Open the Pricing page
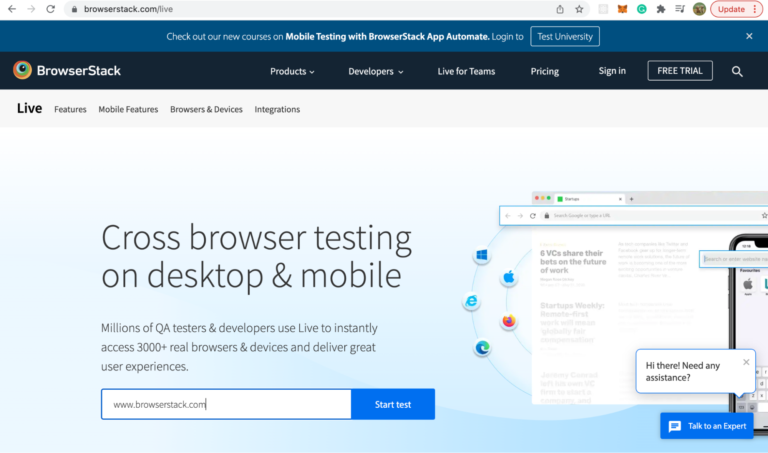 click(x=545, y=72)
